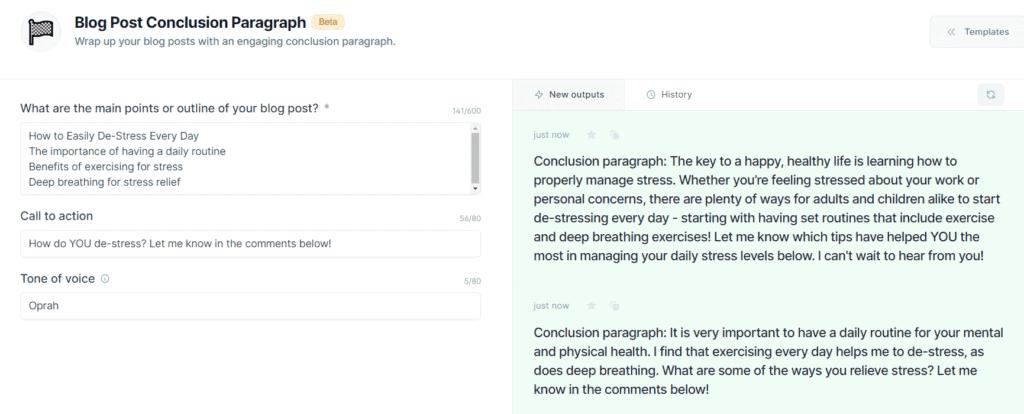Click the refresh outputs icon button
The height and width of the screenshot is (414, 1024).
pyautogui.click(x=991, y=95)
